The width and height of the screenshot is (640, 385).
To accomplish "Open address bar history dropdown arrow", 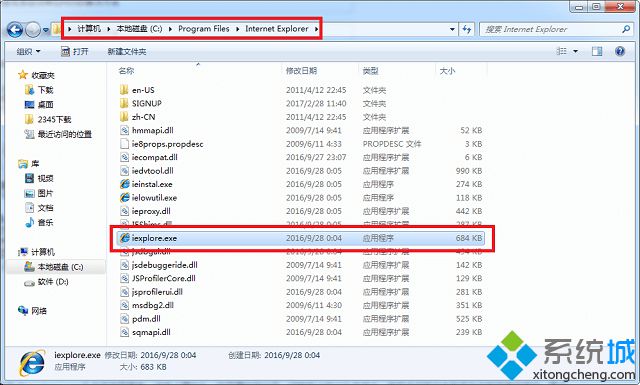I will tap(452, 29).
